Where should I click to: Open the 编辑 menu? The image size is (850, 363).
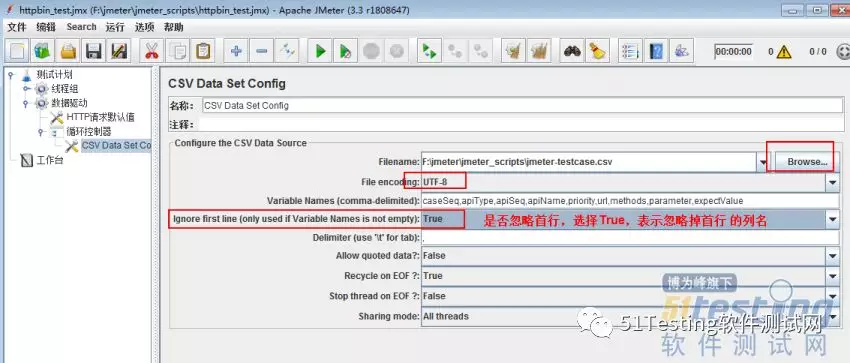(x=46, y=27)
